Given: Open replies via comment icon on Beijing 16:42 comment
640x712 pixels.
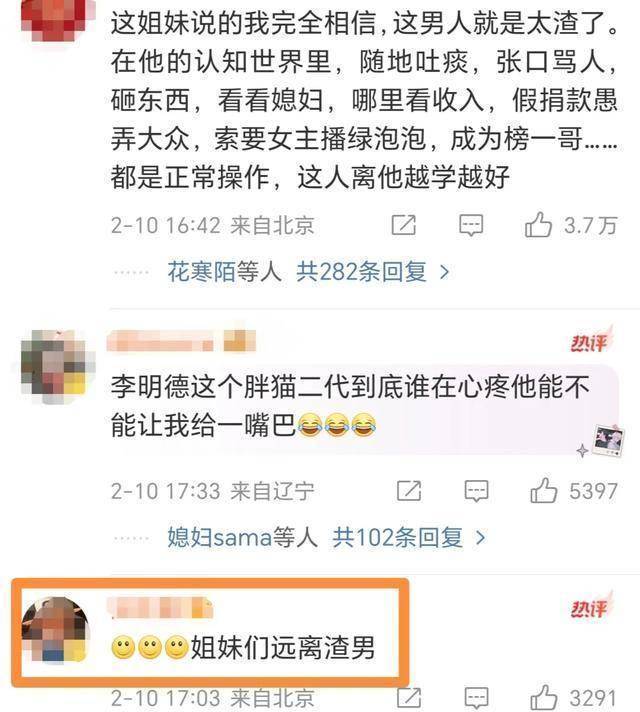Looking at the screenshot, I should tap(471, 225).
